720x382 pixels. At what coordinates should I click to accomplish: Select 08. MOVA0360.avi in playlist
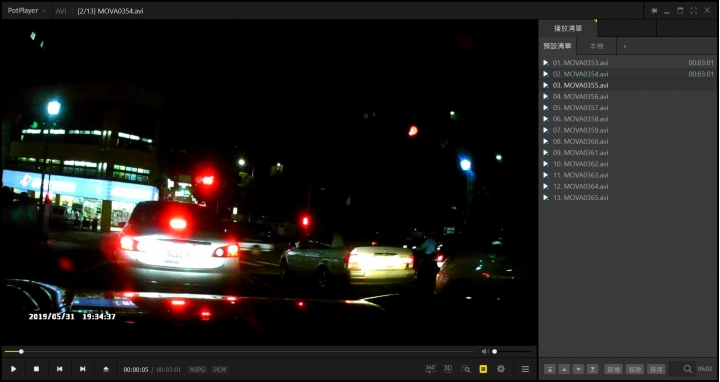click(628, 141)
